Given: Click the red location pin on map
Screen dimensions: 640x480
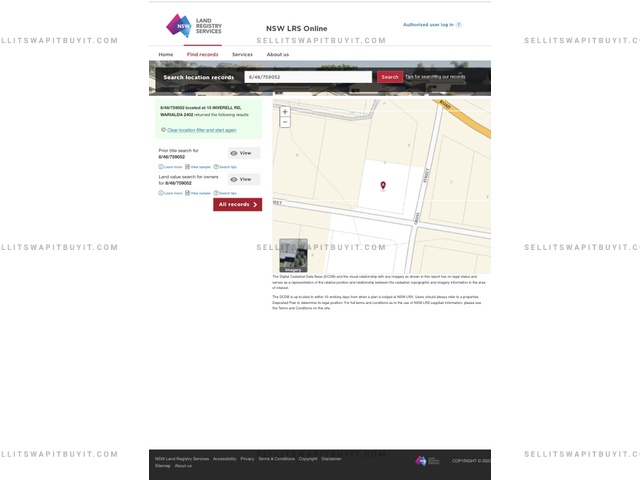Looking at the screenshot, I should click(383, 184).
